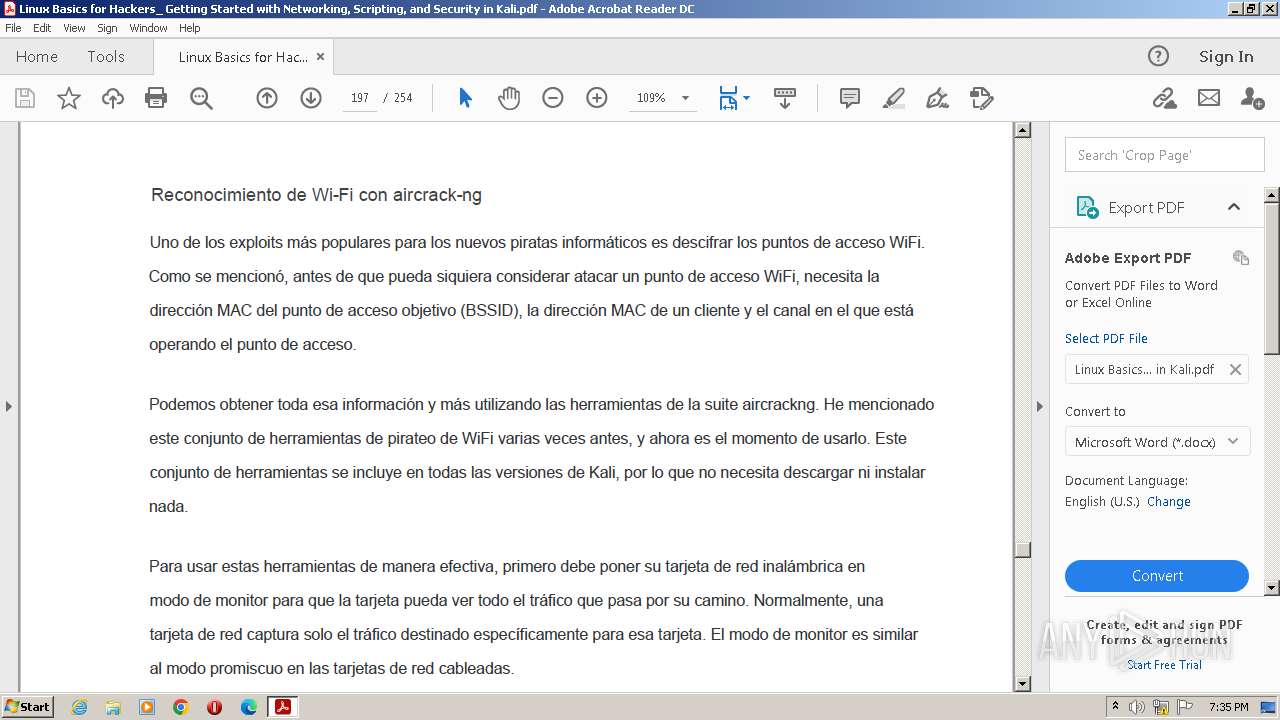Open the sign document pen tool
The width and height of the screenshot is (1280, 720).
click(x=937, y=98)
